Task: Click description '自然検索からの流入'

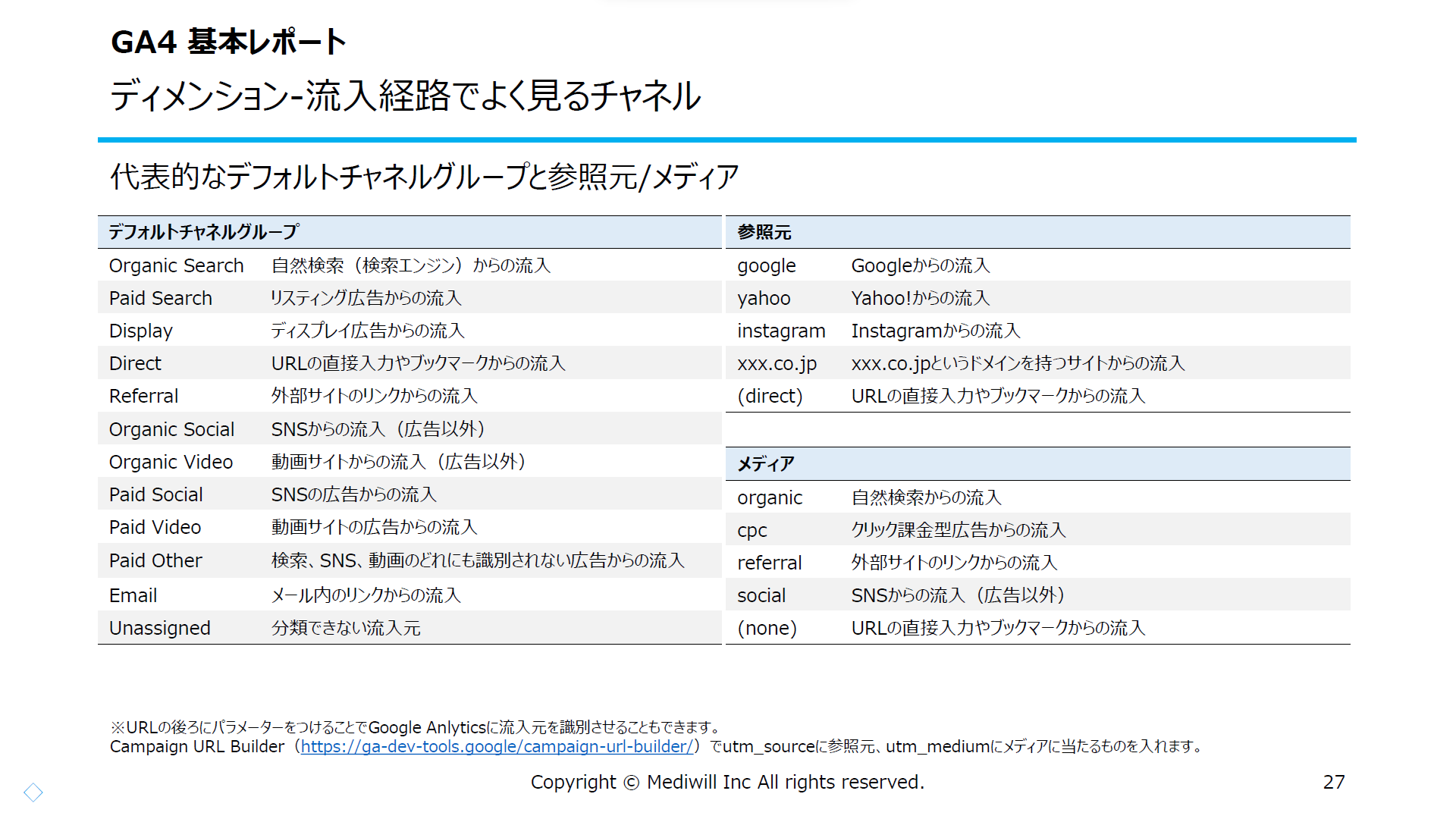Action: pos(926,497)
